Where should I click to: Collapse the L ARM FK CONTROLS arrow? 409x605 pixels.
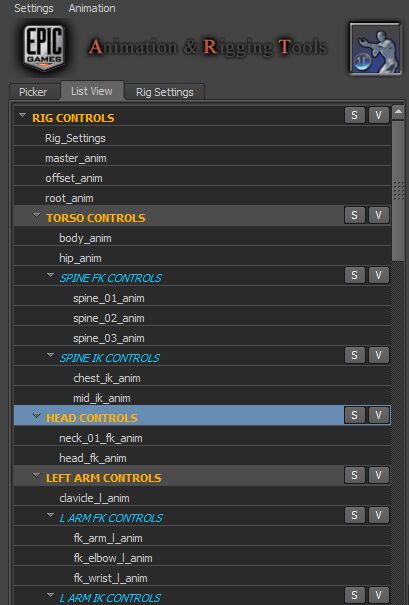(51, 515)
